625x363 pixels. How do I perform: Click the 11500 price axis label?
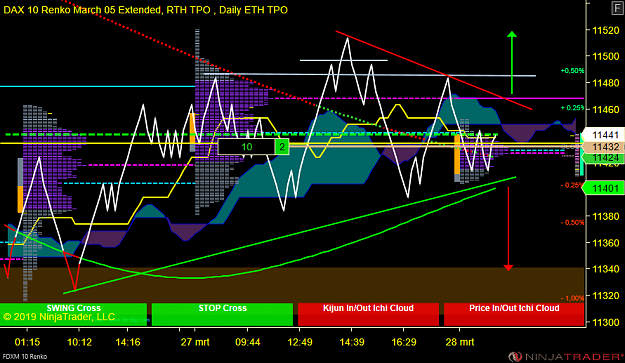(x=605, y=57)
